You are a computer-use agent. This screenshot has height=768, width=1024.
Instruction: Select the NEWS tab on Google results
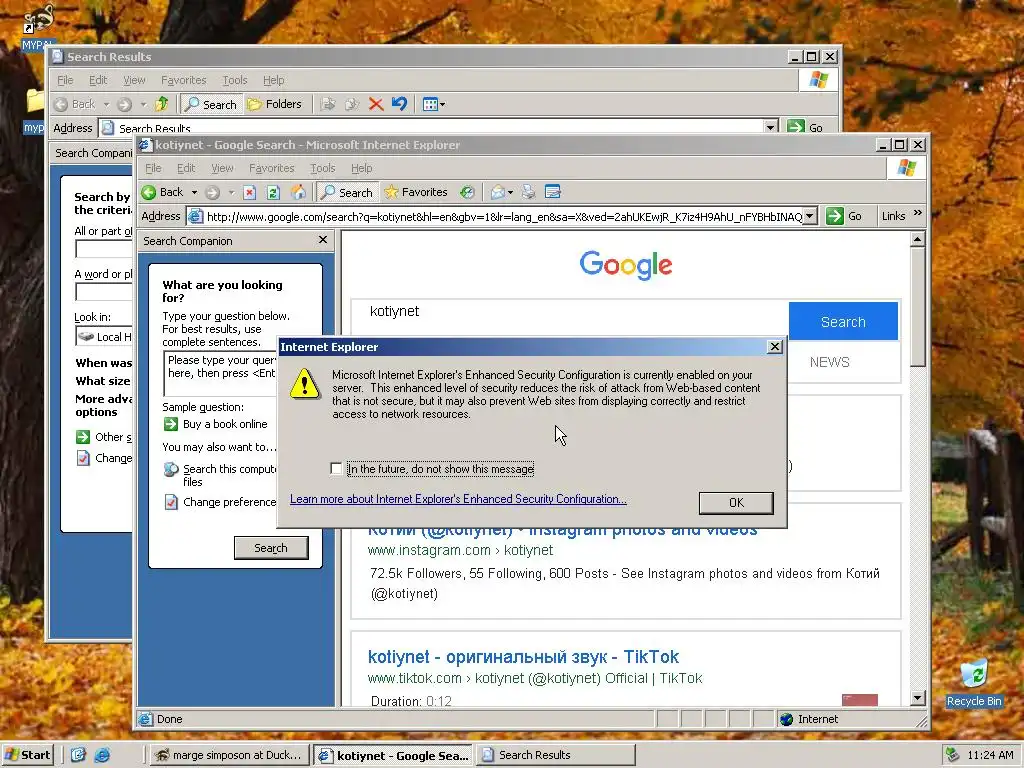pos(829,362)
